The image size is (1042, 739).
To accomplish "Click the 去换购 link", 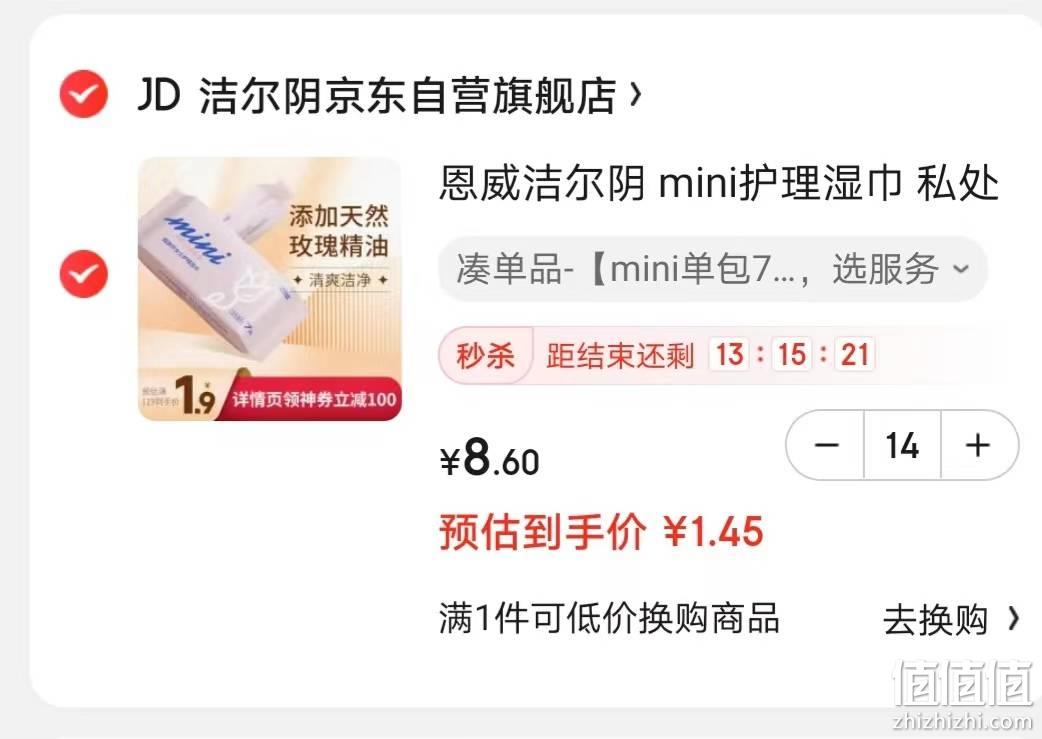I will coord(935,620).
